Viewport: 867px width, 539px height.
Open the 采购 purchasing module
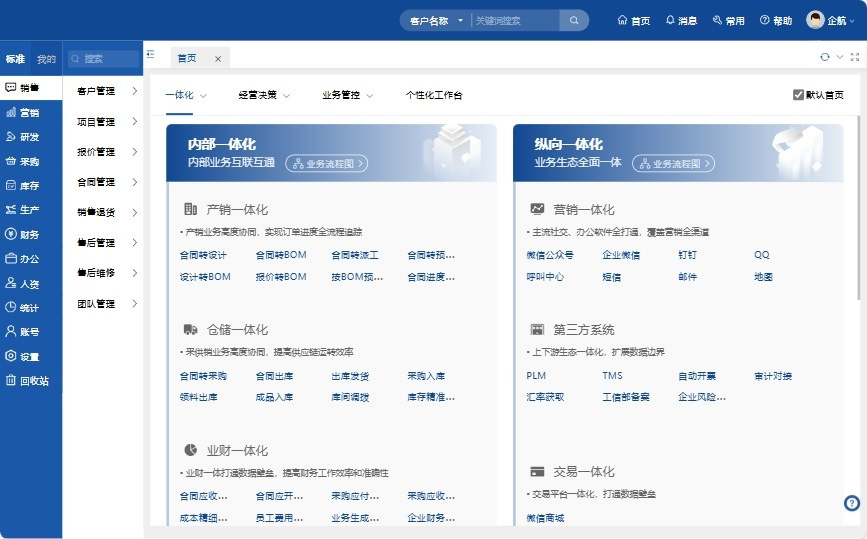coord(23,161)
